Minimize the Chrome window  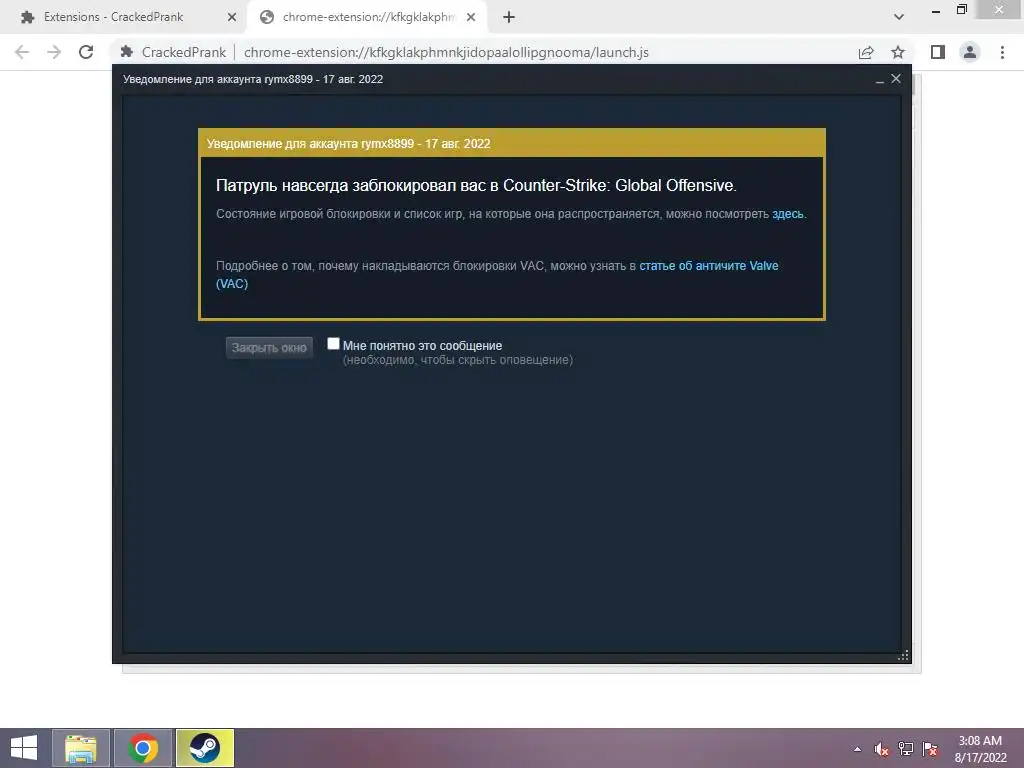tap(936, 10)
